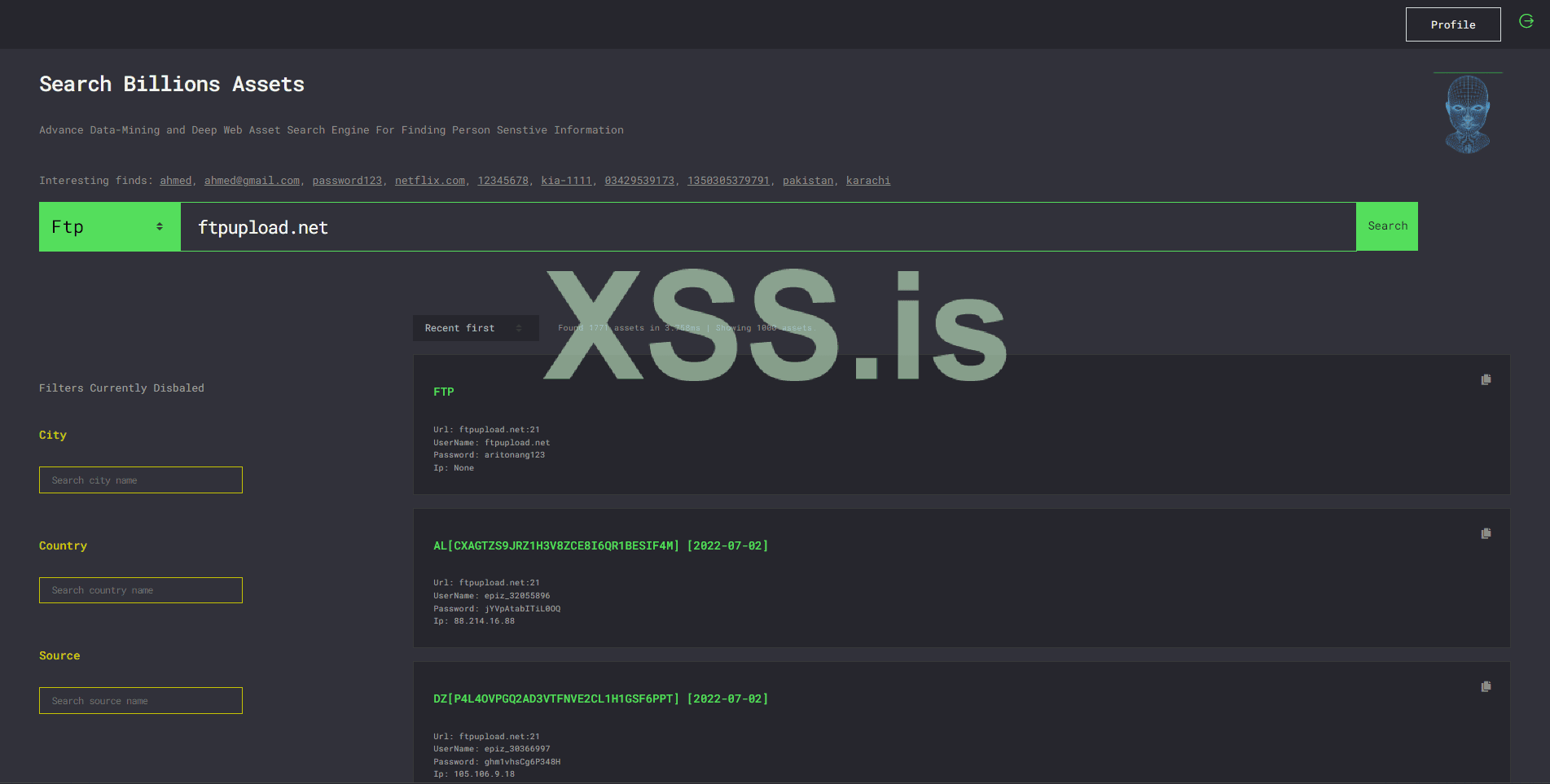Open the Ftp search type dropdown
The image size is (1550, 784).
point(110,227)
